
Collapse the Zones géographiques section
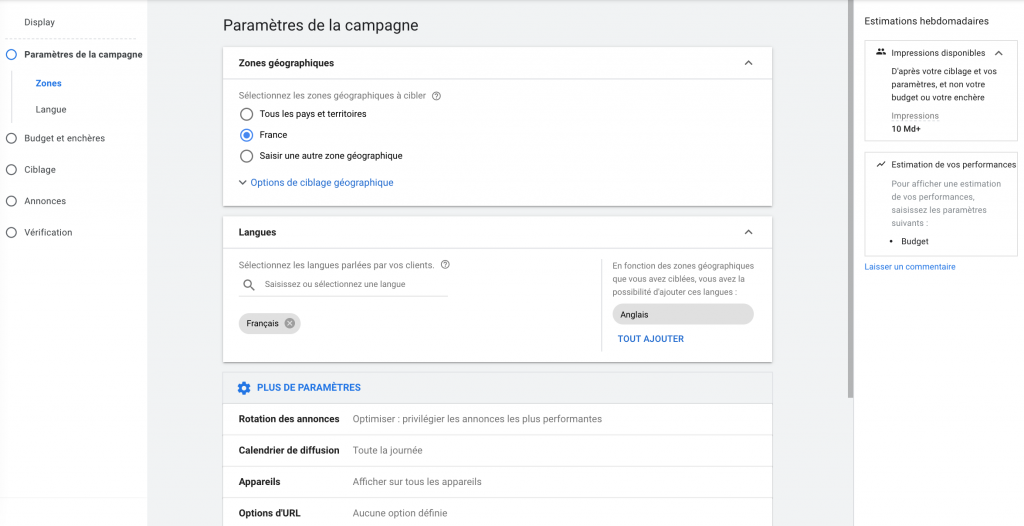[x=748, y=63]
